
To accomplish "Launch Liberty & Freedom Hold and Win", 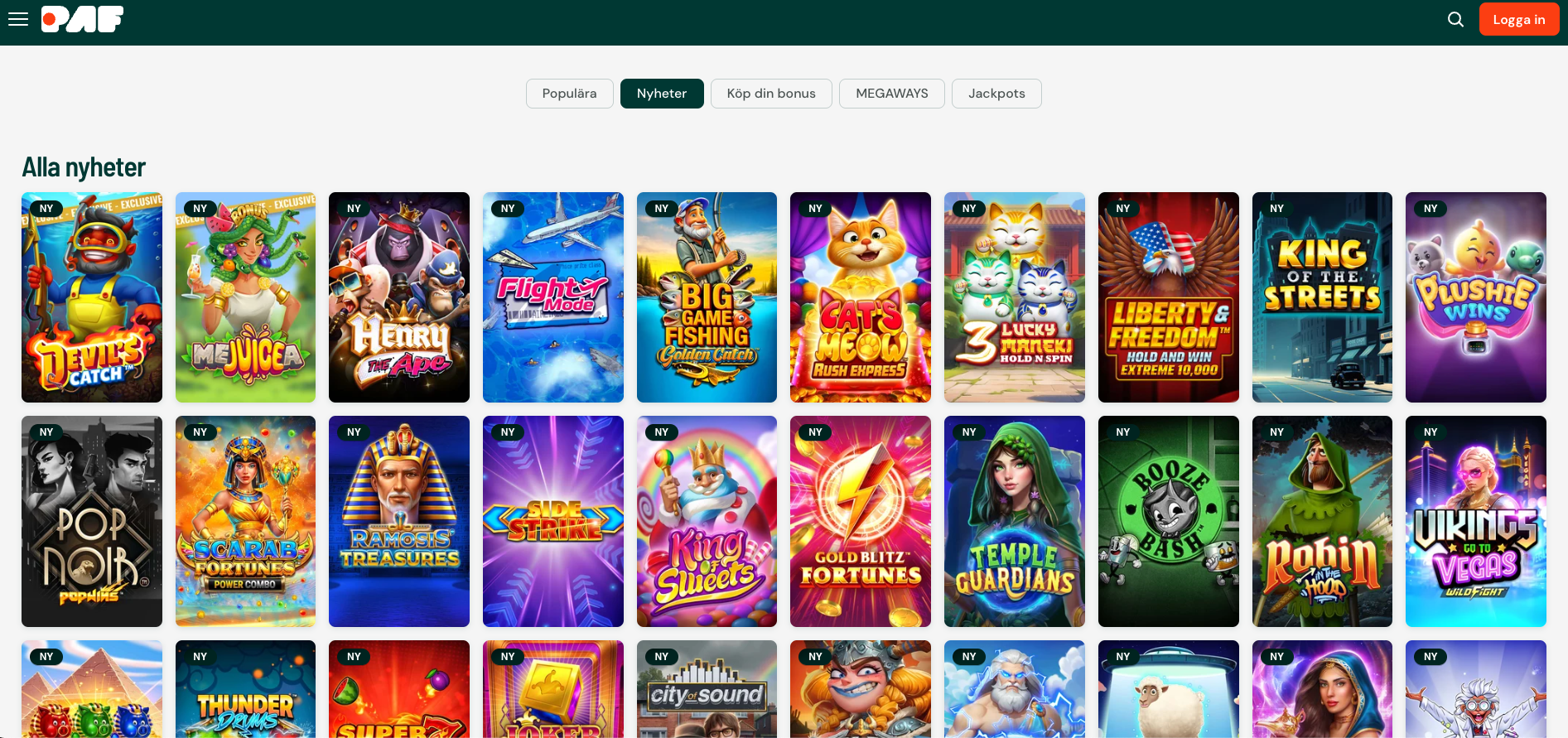I will click(1169, 297).
